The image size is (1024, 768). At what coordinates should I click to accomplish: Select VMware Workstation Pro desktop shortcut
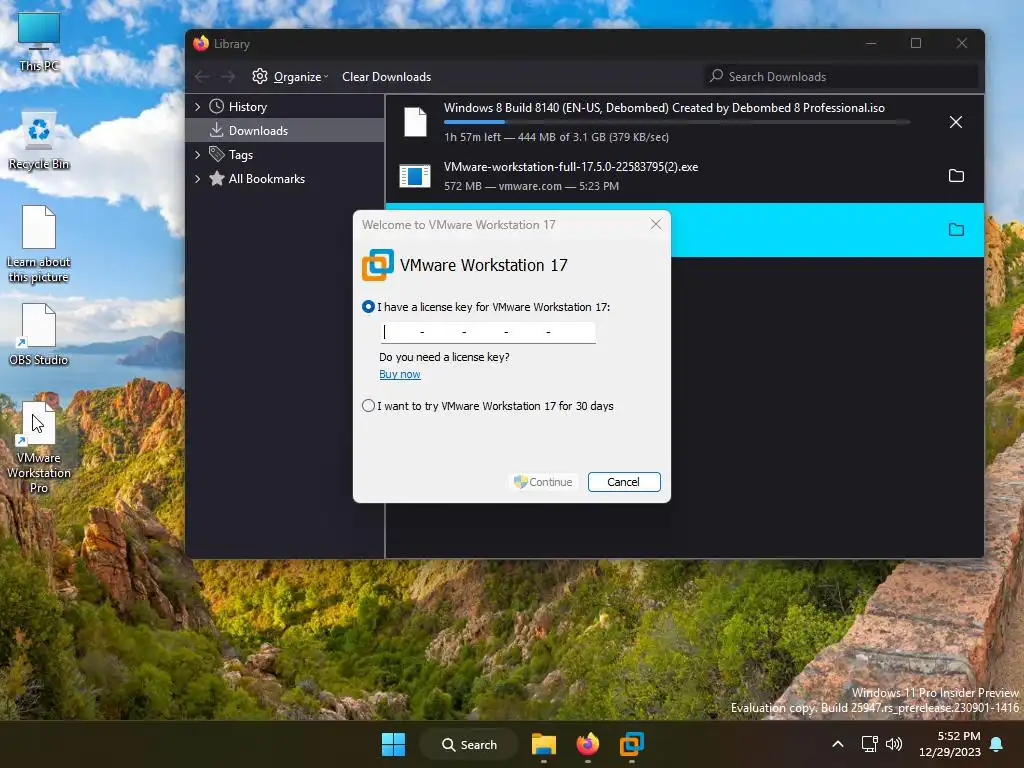click(39, 447)
